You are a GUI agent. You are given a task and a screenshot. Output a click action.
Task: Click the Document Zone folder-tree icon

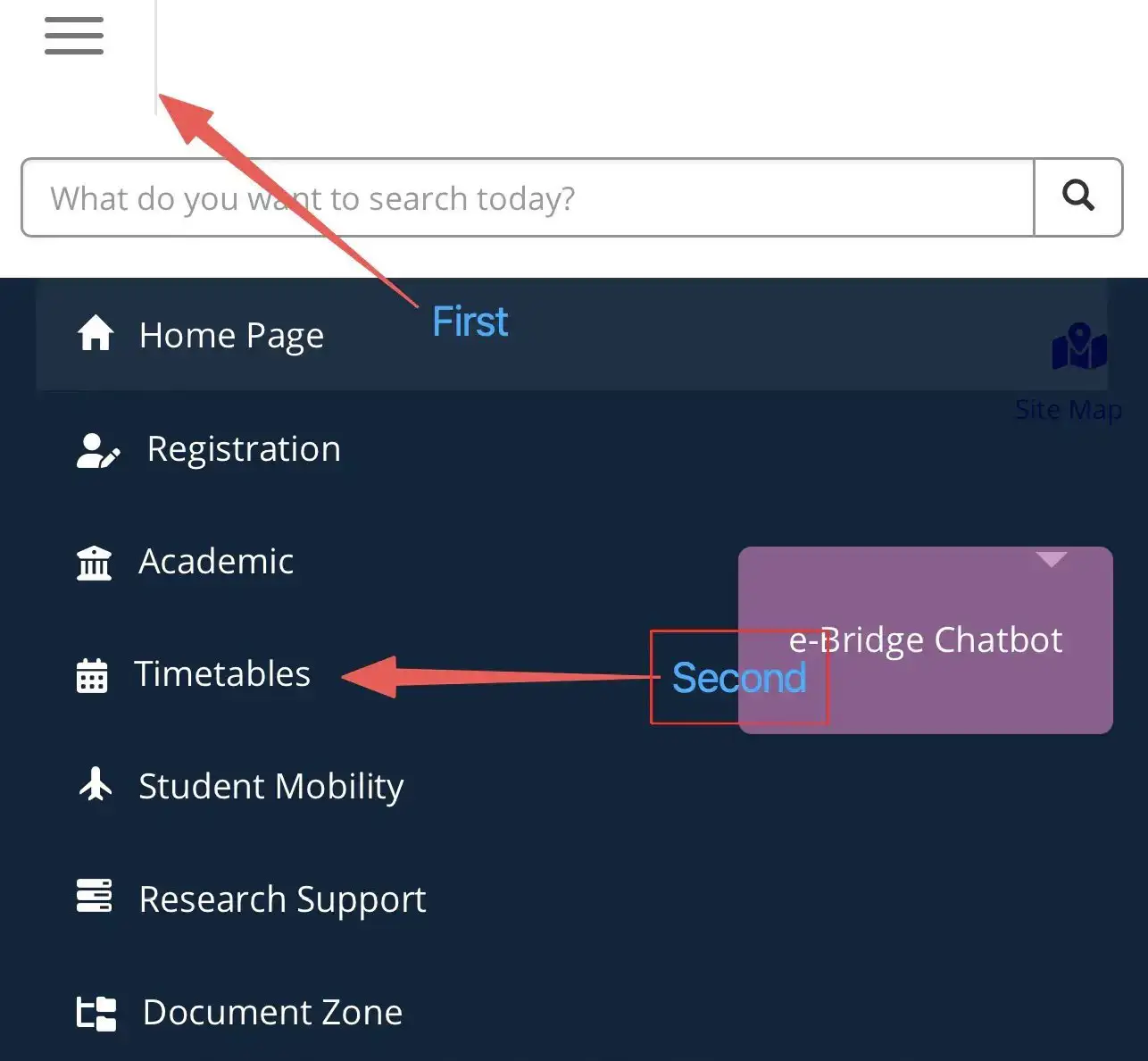tap(96, 1013)
